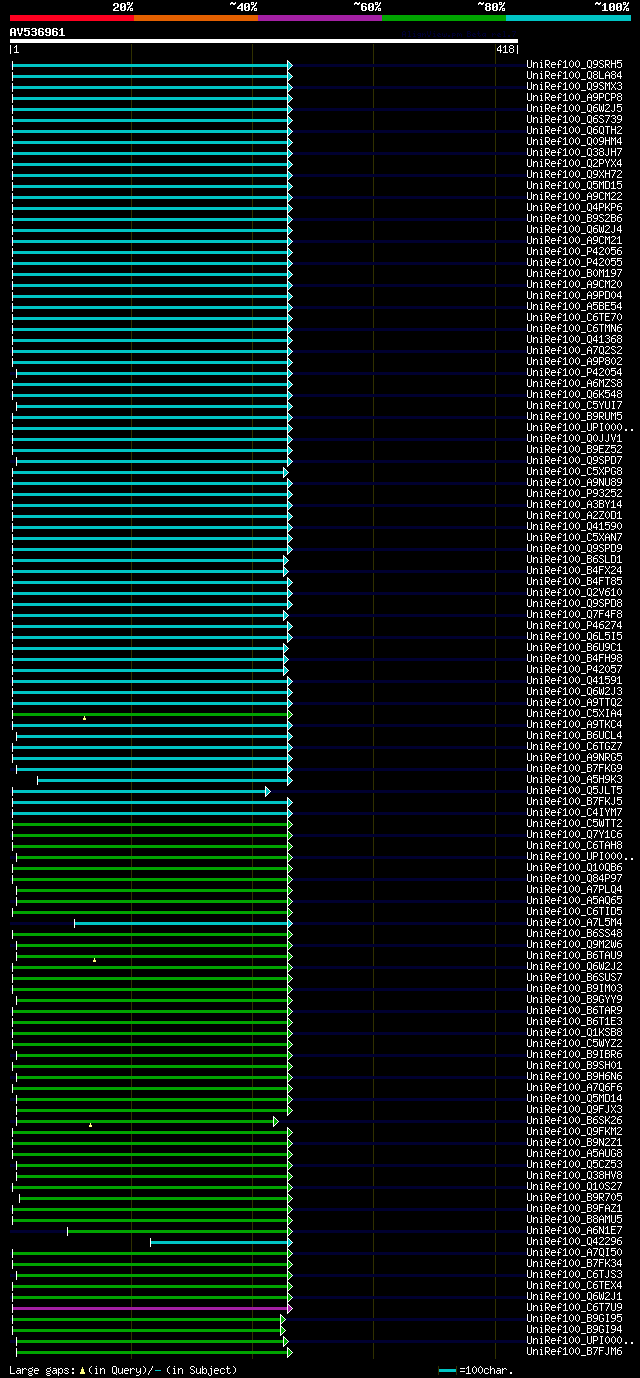Click the cyan 100char scale bar legend

(447, 1370)
